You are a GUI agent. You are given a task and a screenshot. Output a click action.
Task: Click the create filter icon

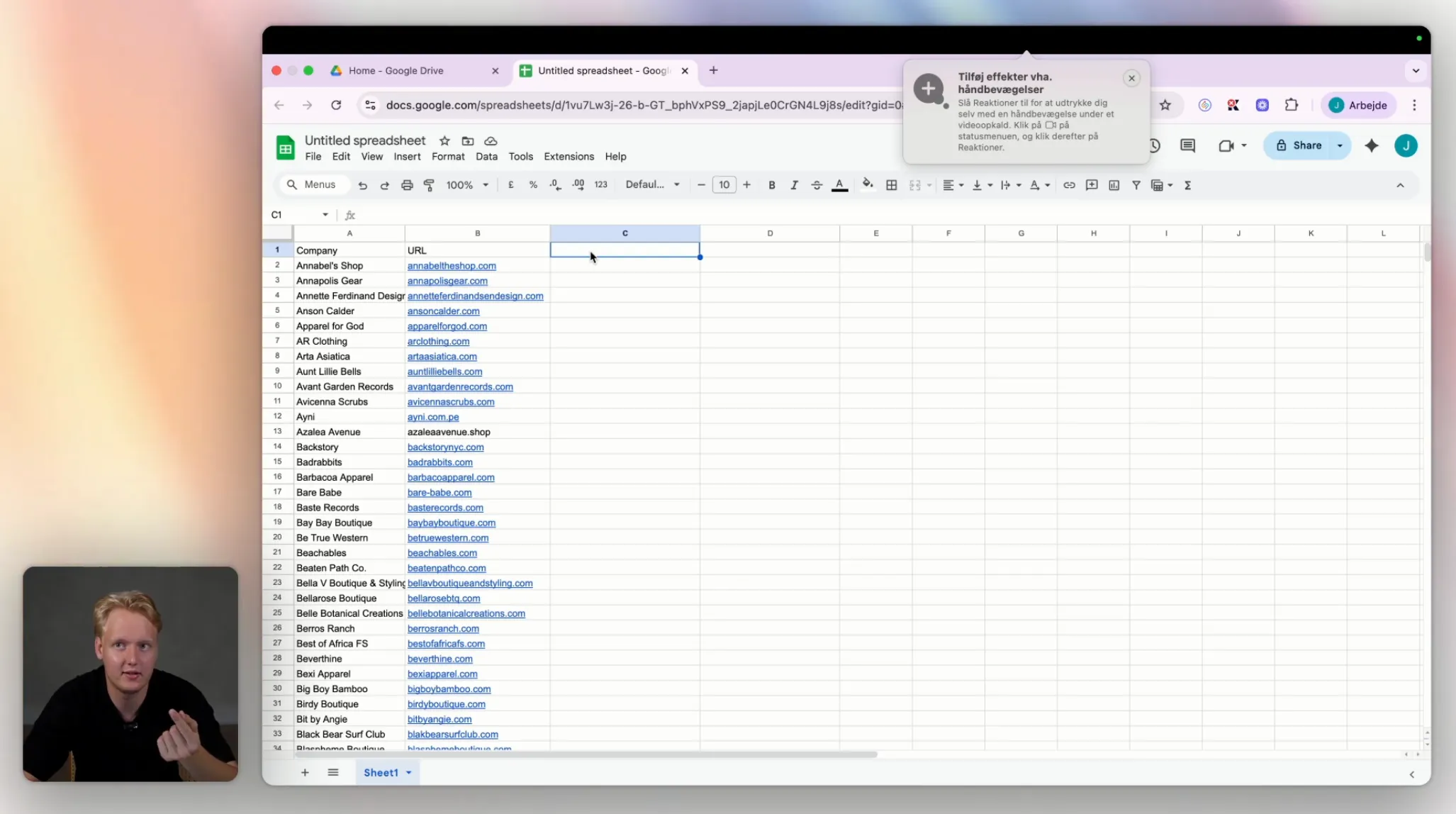(1136, 185)
